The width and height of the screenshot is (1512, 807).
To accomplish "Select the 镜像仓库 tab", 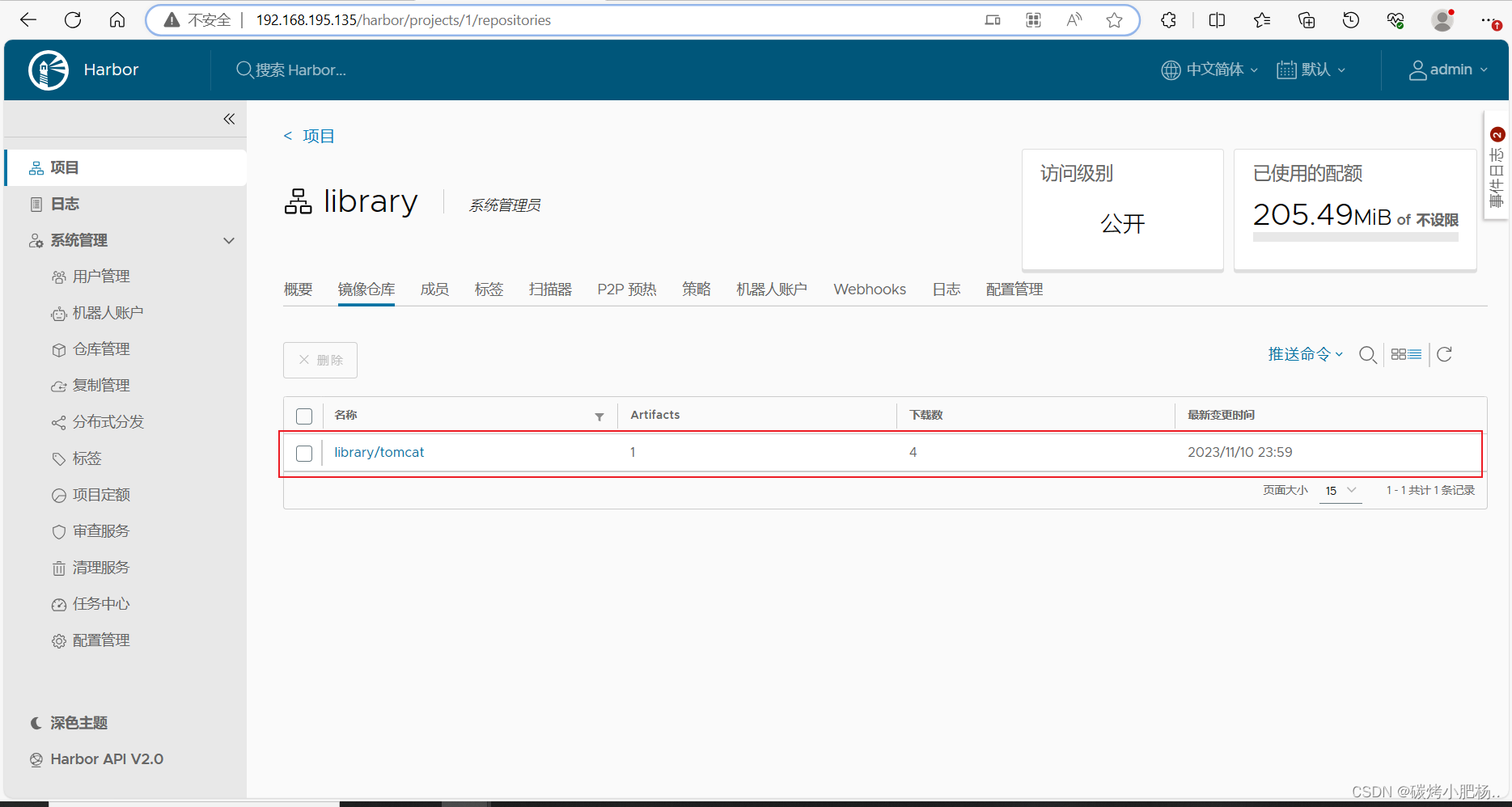I will coord(366,289).
